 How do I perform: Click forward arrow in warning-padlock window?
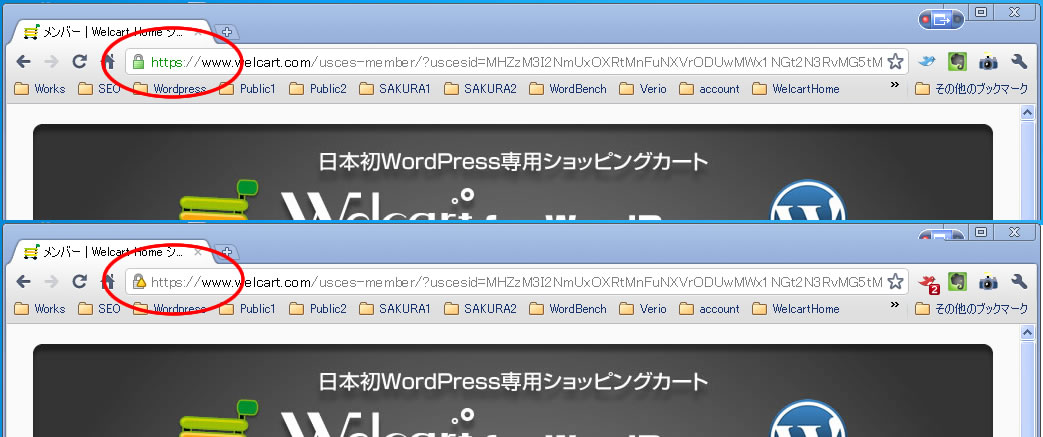[51, 282]
